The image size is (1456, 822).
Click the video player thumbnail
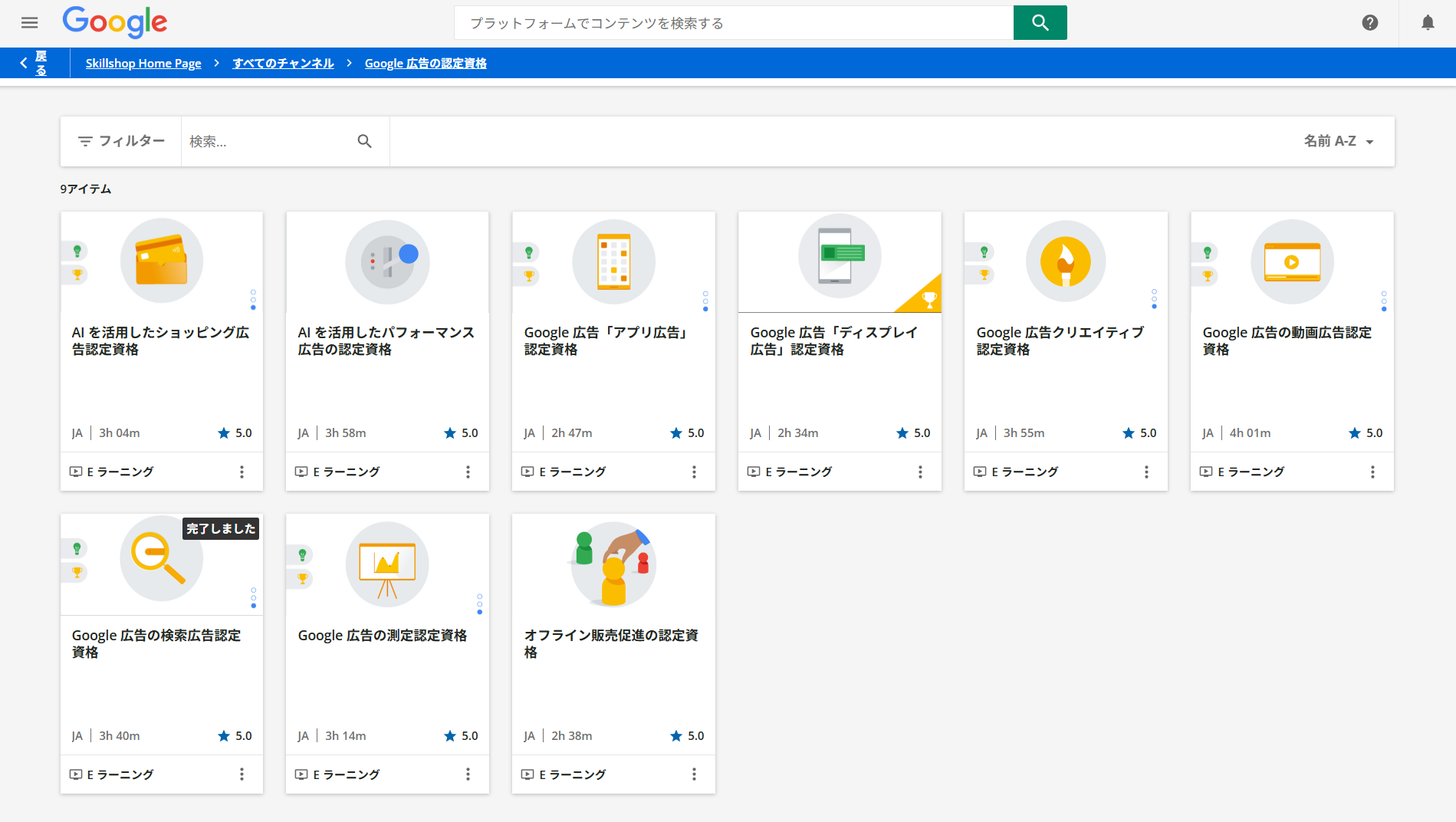(x=1292, y=262)
